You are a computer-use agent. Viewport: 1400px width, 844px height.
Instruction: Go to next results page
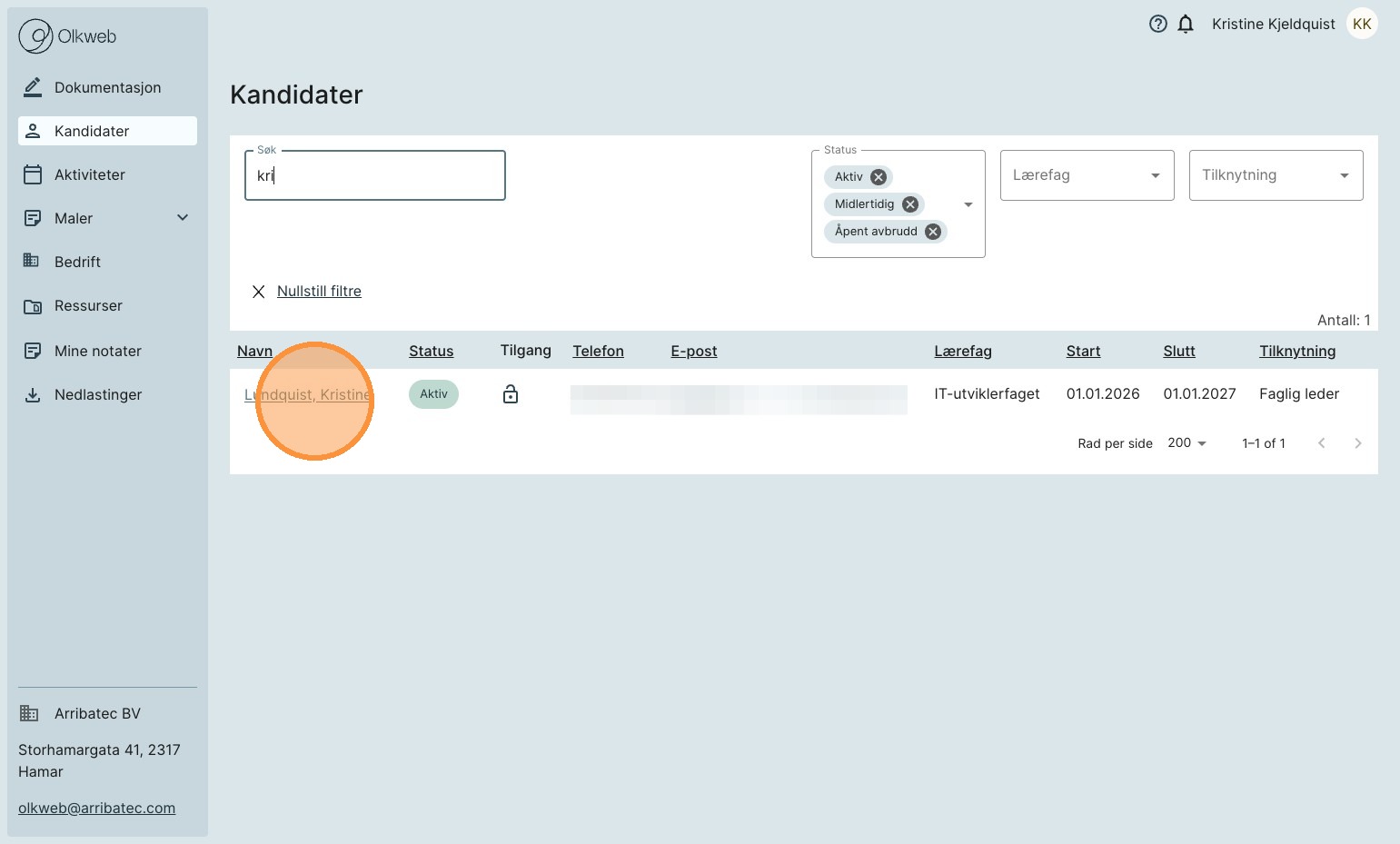click(1357, 443)
